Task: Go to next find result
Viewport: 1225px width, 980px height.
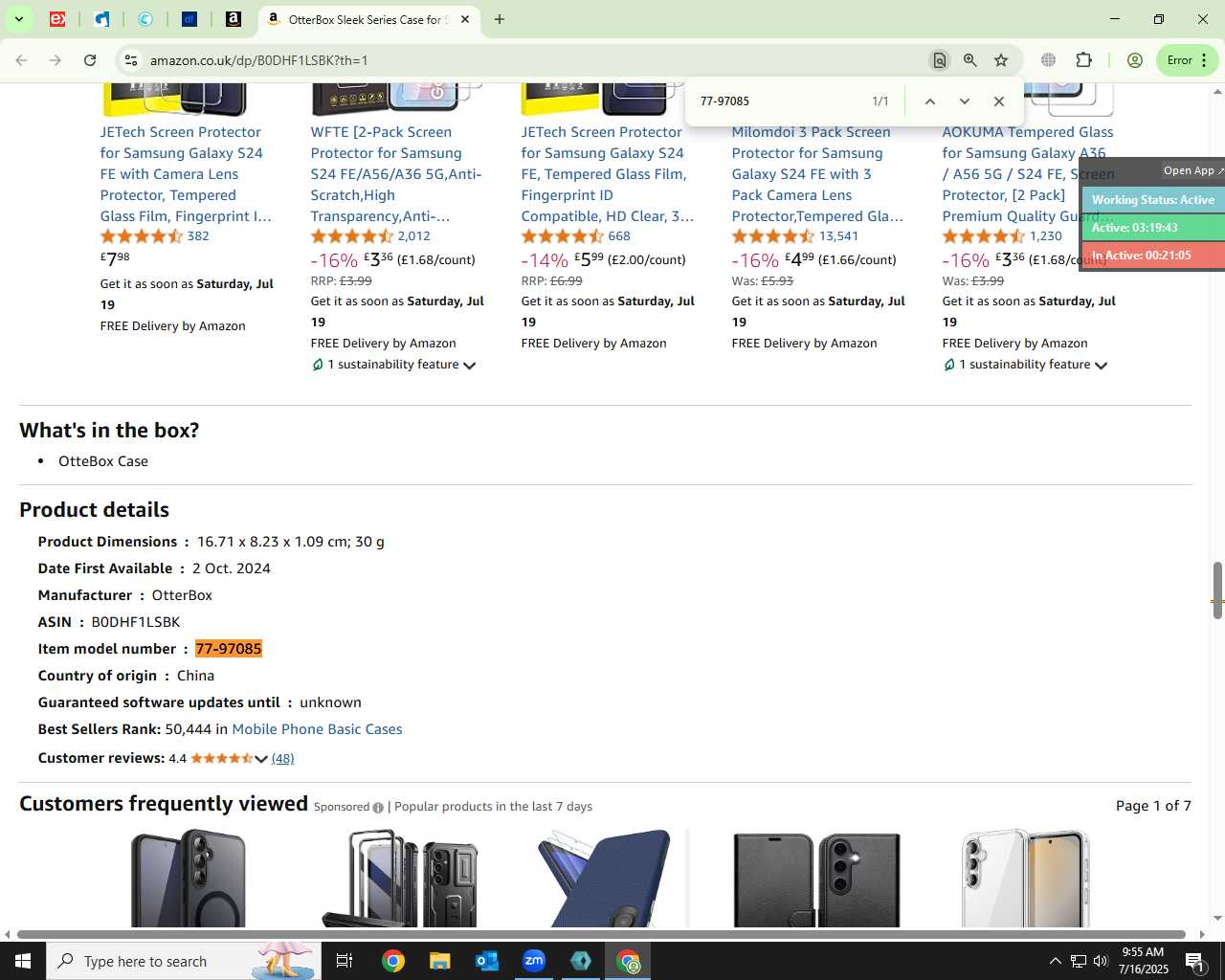Action: (x=965, y=101)
